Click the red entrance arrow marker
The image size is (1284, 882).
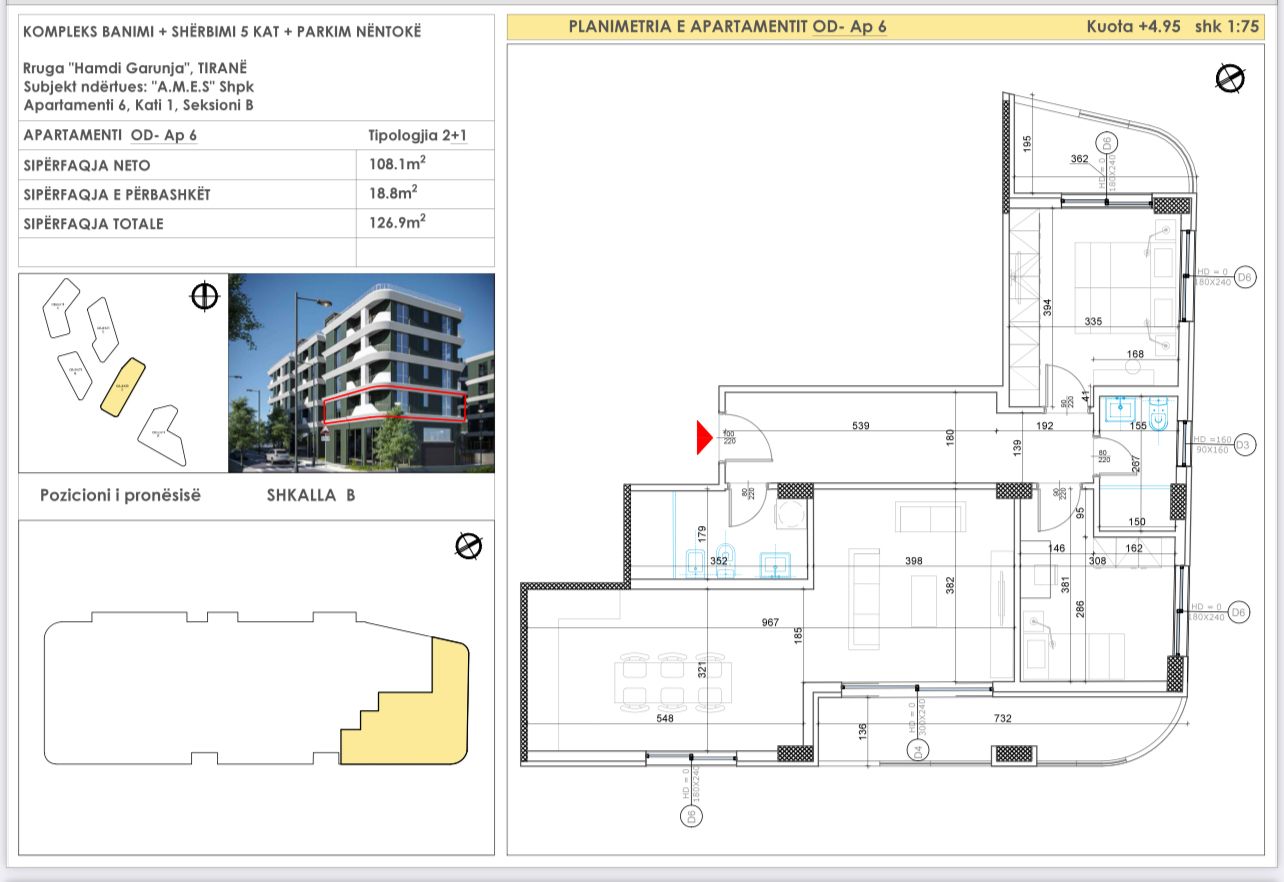pyautogui.click(x=704, y=437)
